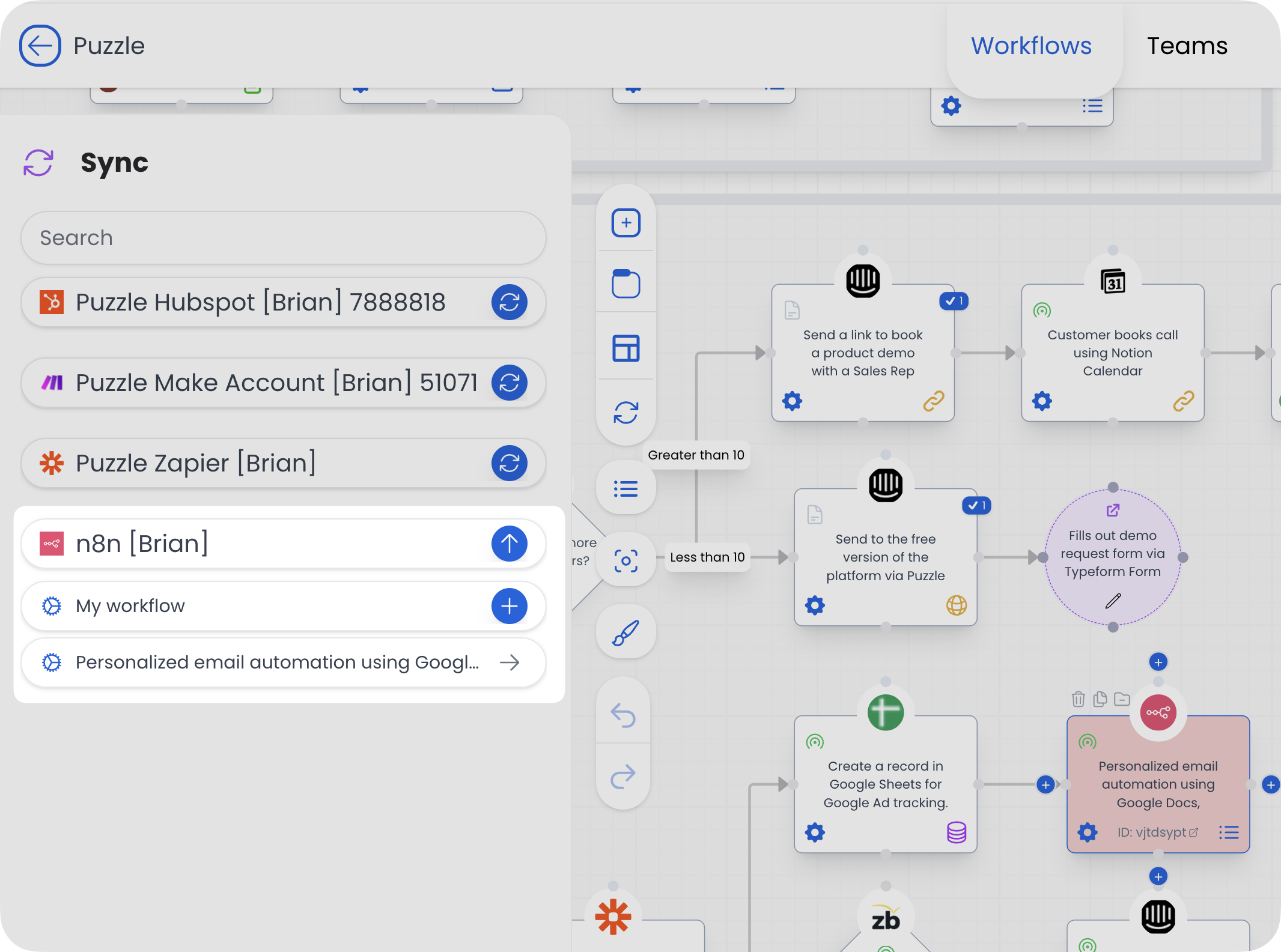
Task: Click the Search input field
Action: pyautogui.click(x=283, y=238)
